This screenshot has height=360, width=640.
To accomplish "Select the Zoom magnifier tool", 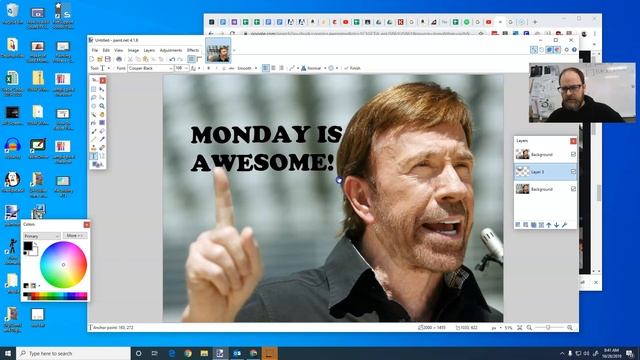I will click(102, 106).
